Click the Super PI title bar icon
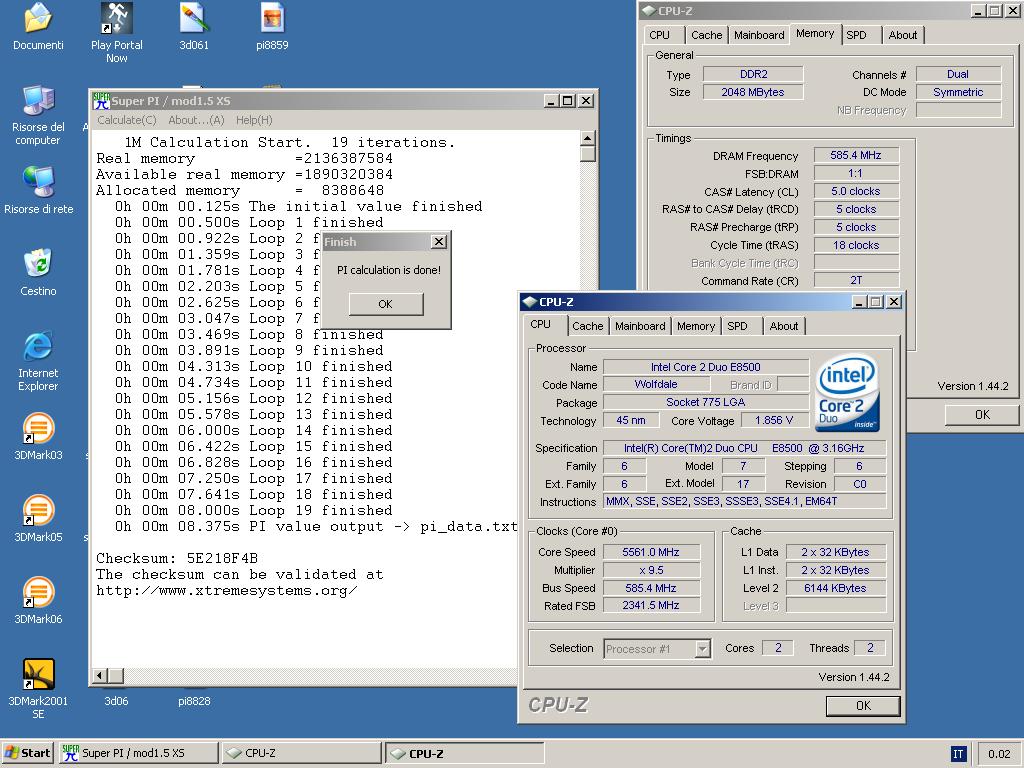1024x768 pixels. (101, 101)
